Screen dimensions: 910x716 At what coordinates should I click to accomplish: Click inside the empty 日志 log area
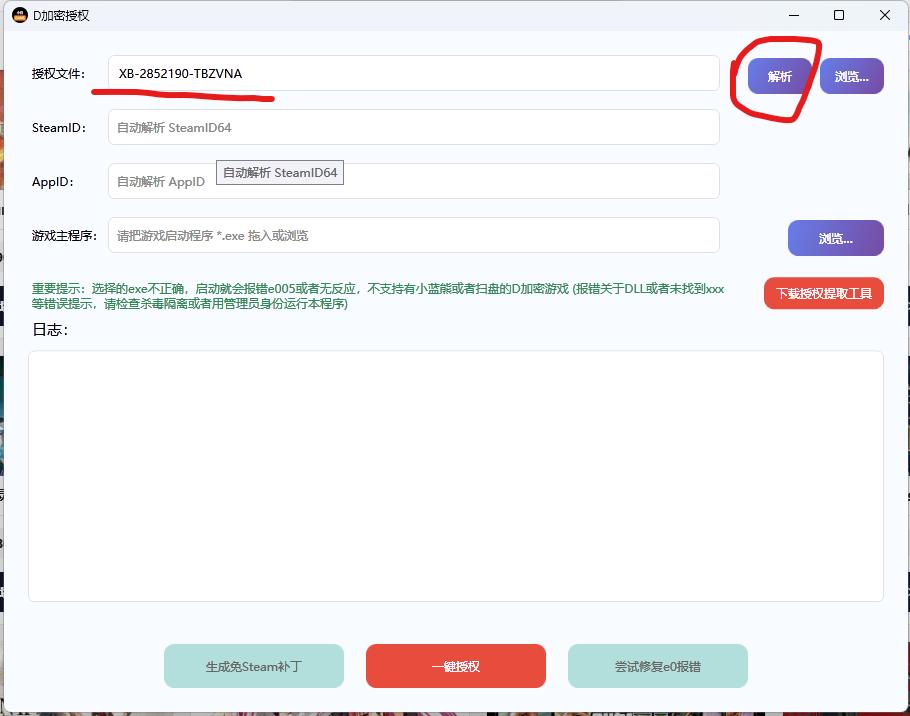pos(455,475)
